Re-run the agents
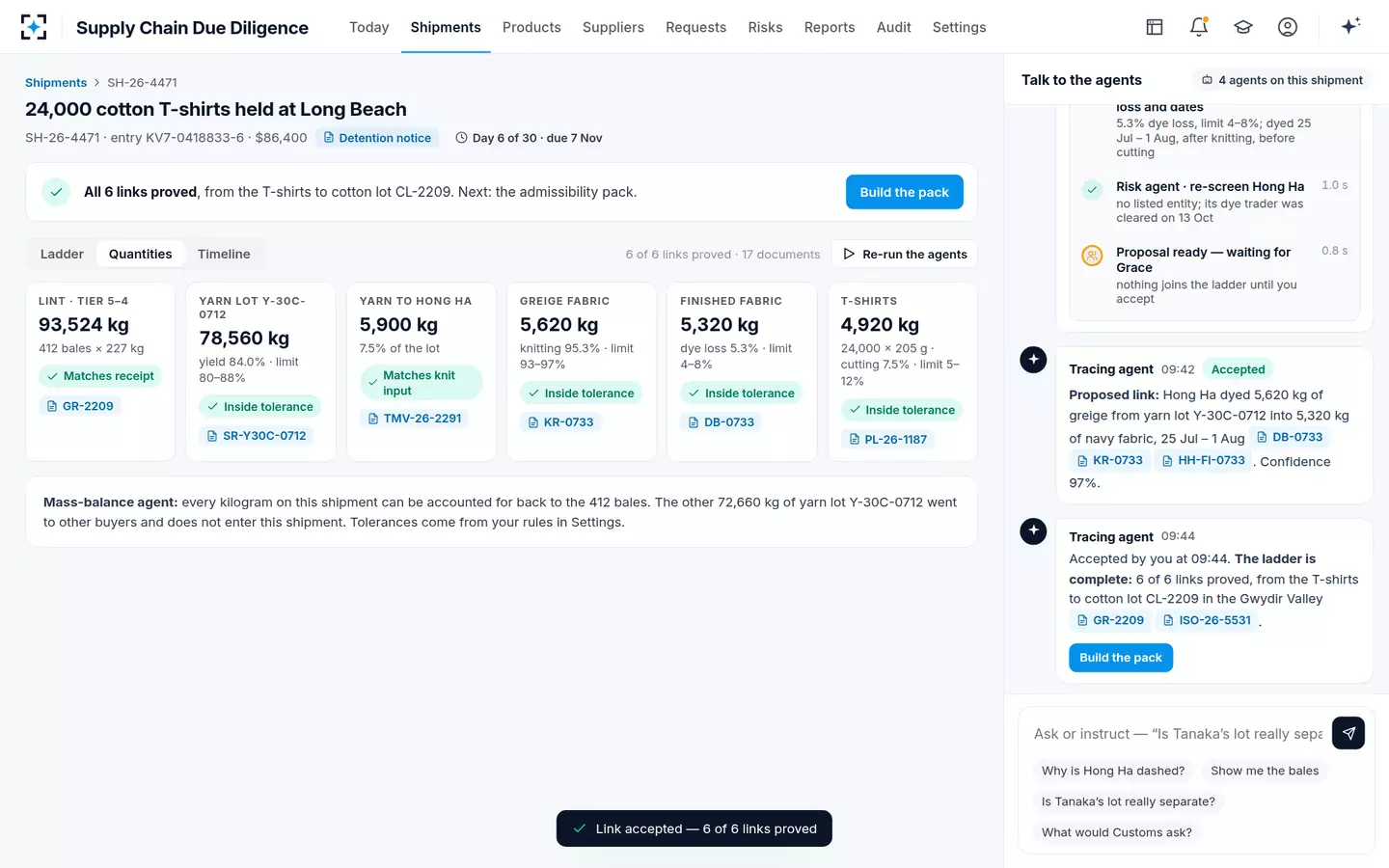The height and width of the screenshot is (868, 1389). 905,254
